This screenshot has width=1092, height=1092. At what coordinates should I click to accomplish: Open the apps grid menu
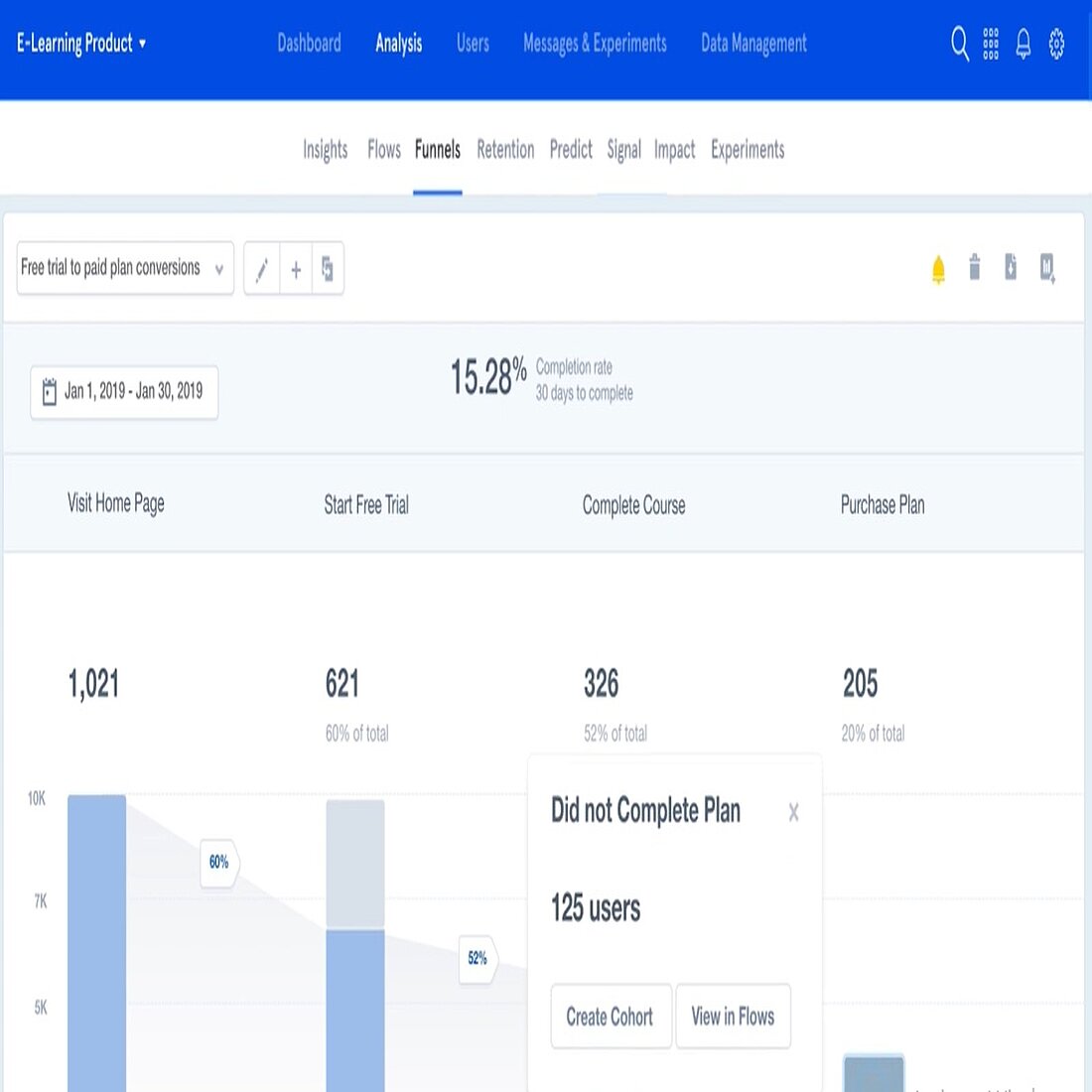pos(991,44)
